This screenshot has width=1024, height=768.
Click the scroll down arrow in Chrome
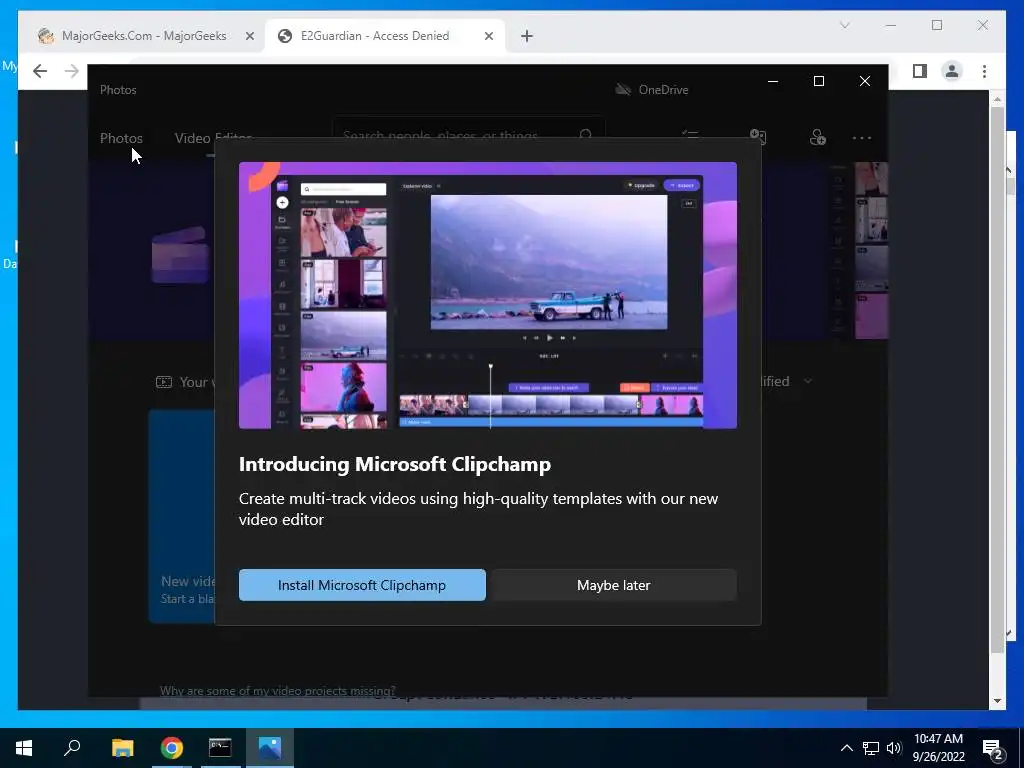pyautogui.click(x=997, y=701)
